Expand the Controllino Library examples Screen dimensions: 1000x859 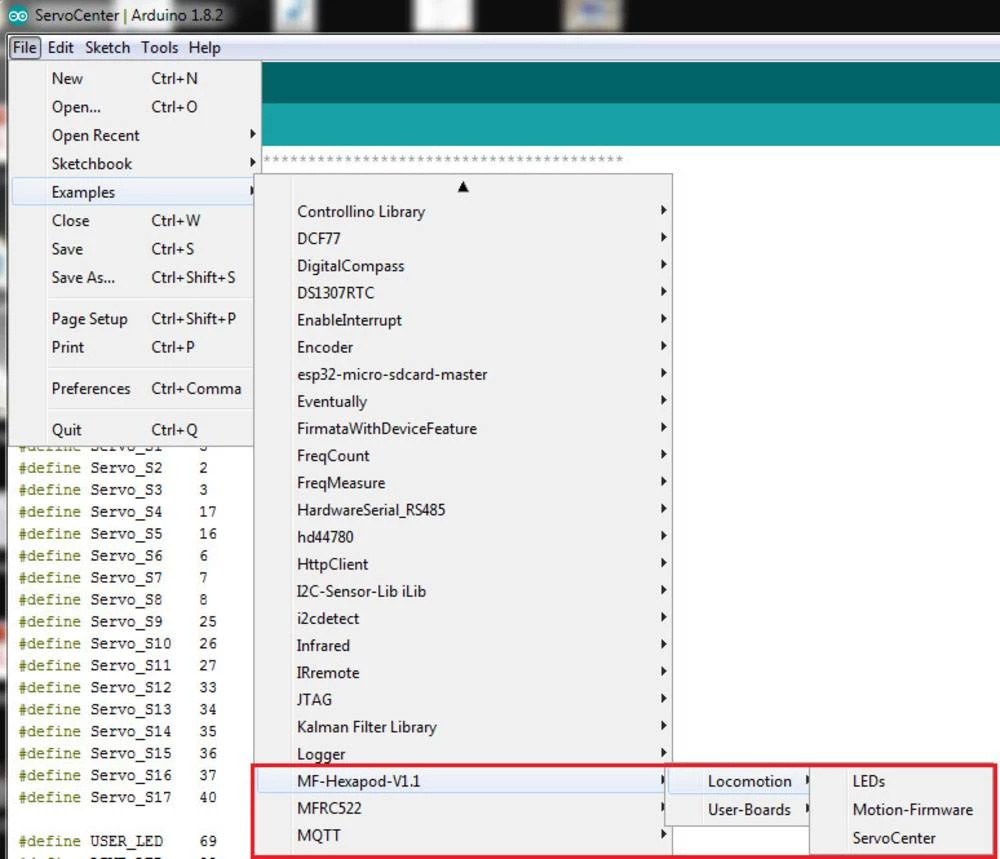tap(361, 211)
